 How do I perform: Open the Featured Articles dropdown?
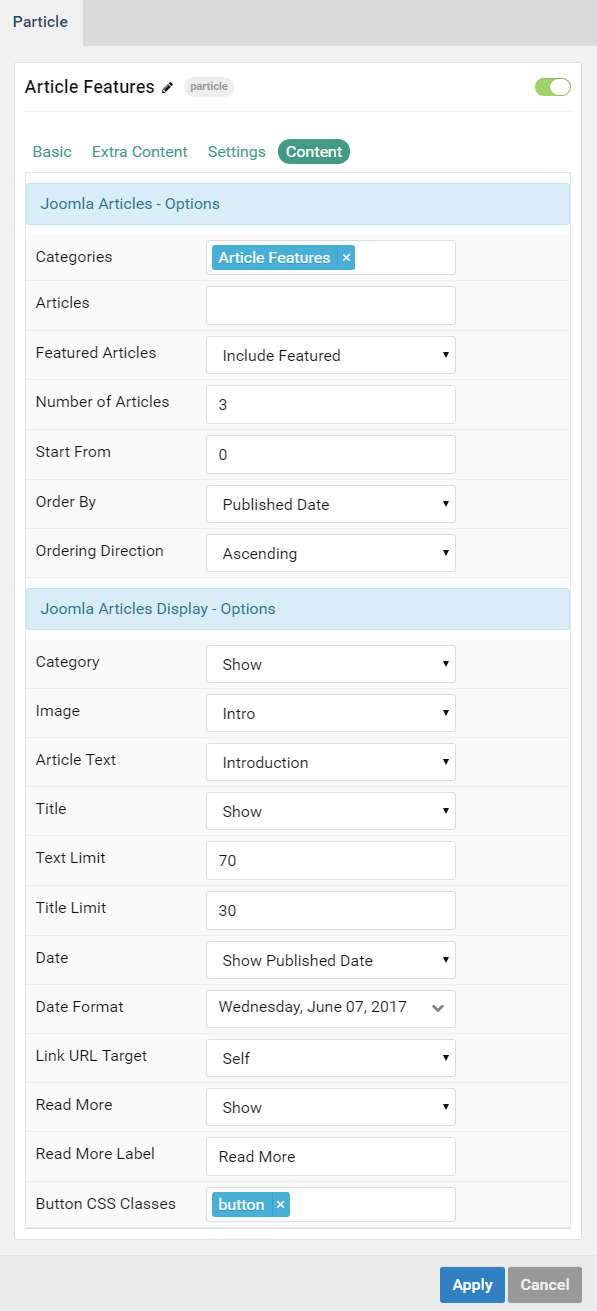click(x=331, y=355)
